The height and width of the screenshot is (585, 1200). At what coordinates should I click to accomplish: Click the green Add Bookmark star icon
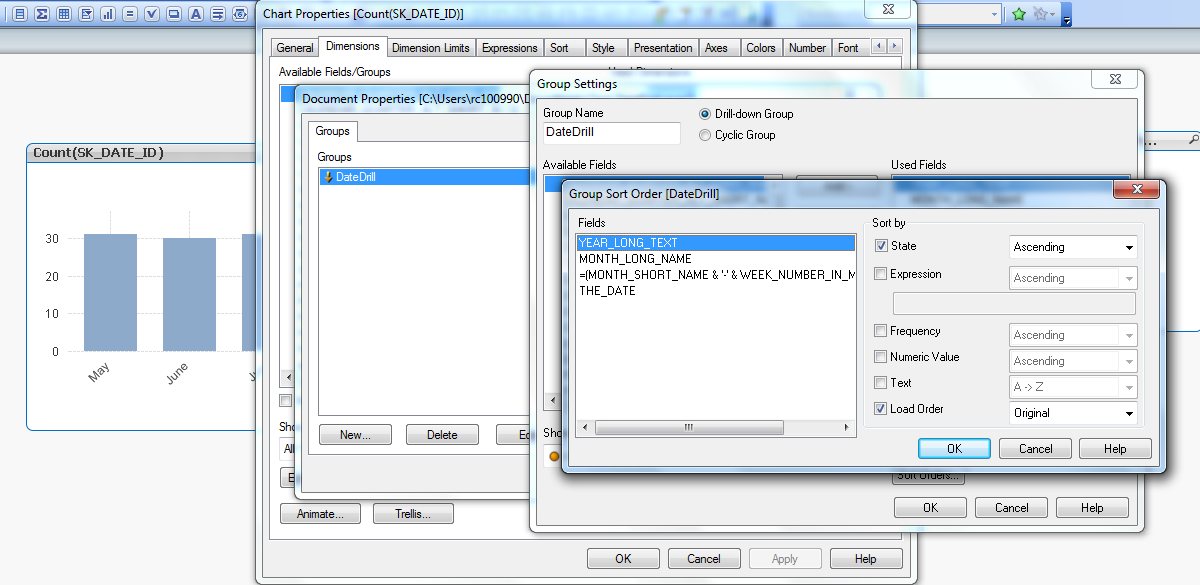point(1019,14)
